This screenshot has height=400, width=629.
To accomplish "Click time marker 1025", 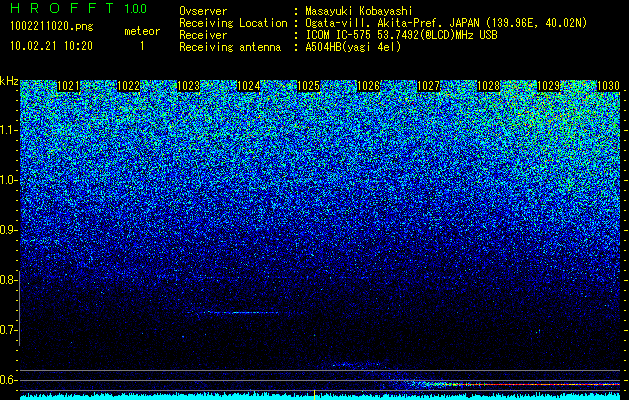I will coord(308,86).
